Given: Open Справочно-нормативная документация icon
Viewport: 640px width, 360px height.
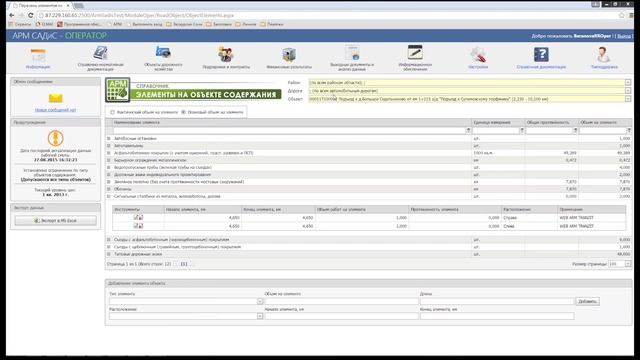Looking at the screenshot, I should 100,53.
